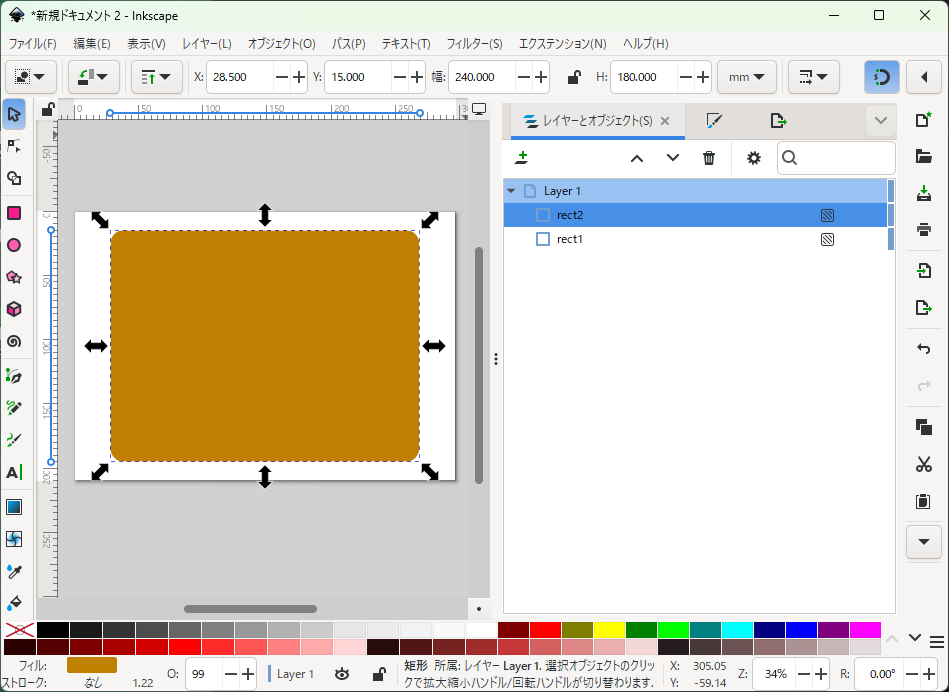949x692 pixels.
Task: Click the open file folder icon
Action: [924, 156]
